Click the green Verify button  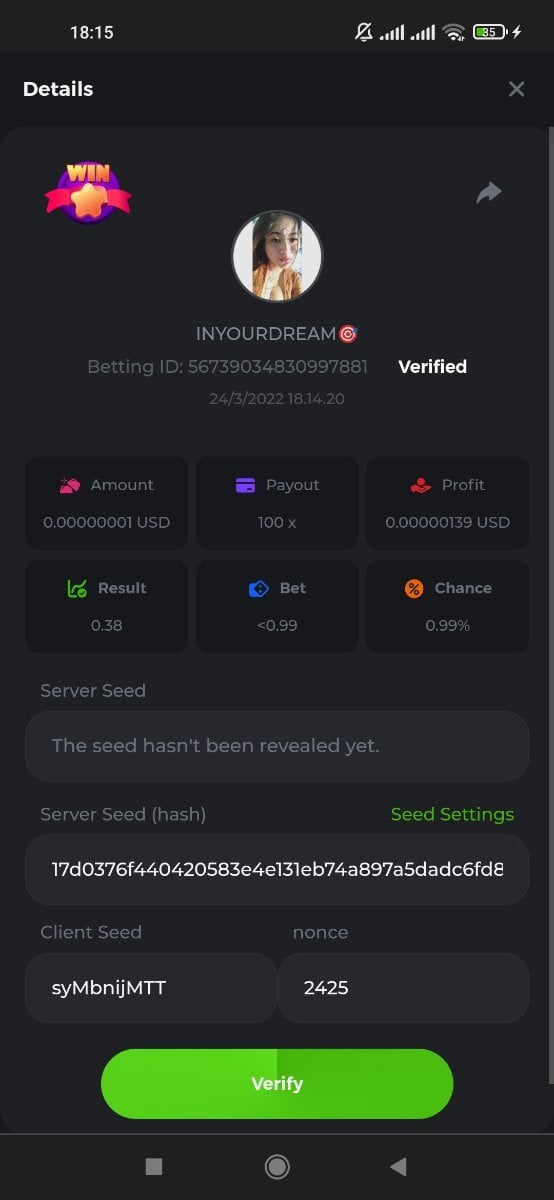(277, 1084)
